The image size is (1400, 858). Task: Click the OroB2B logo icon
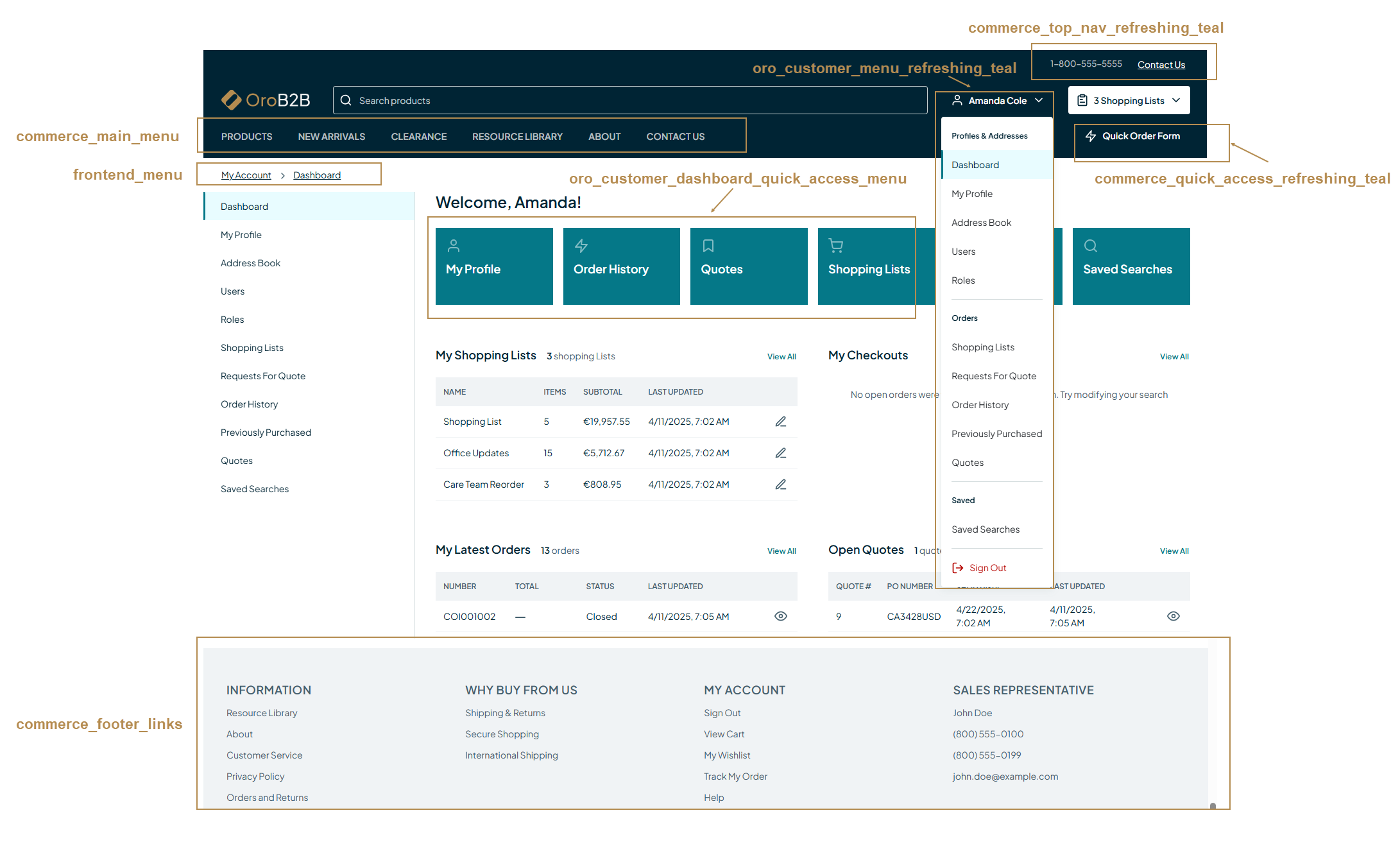[231, 100]
